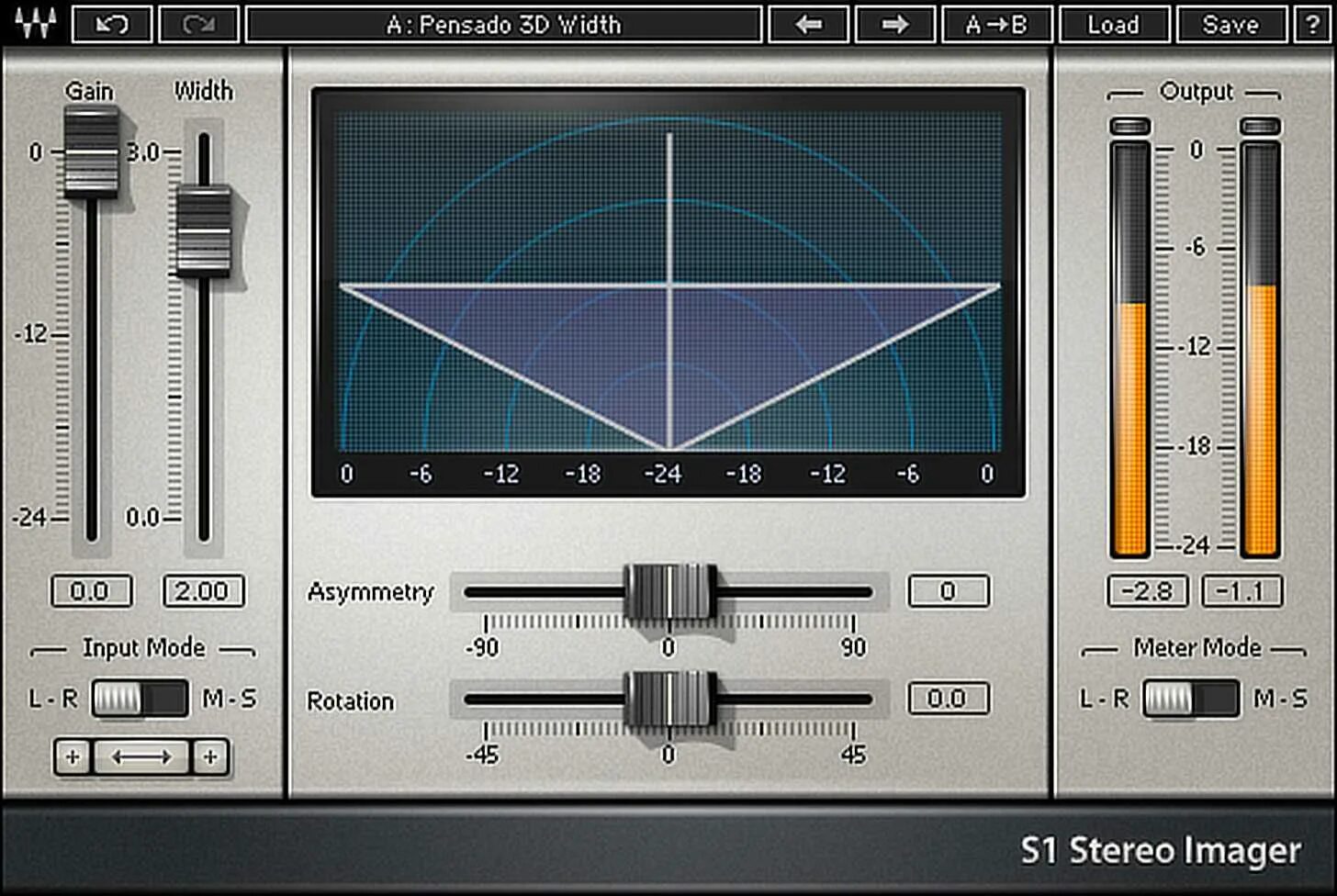Viewport: 1337px width, 896px height.
Task: Click the Meter Mode M-S label
Action: click(x=1281, y=699)
